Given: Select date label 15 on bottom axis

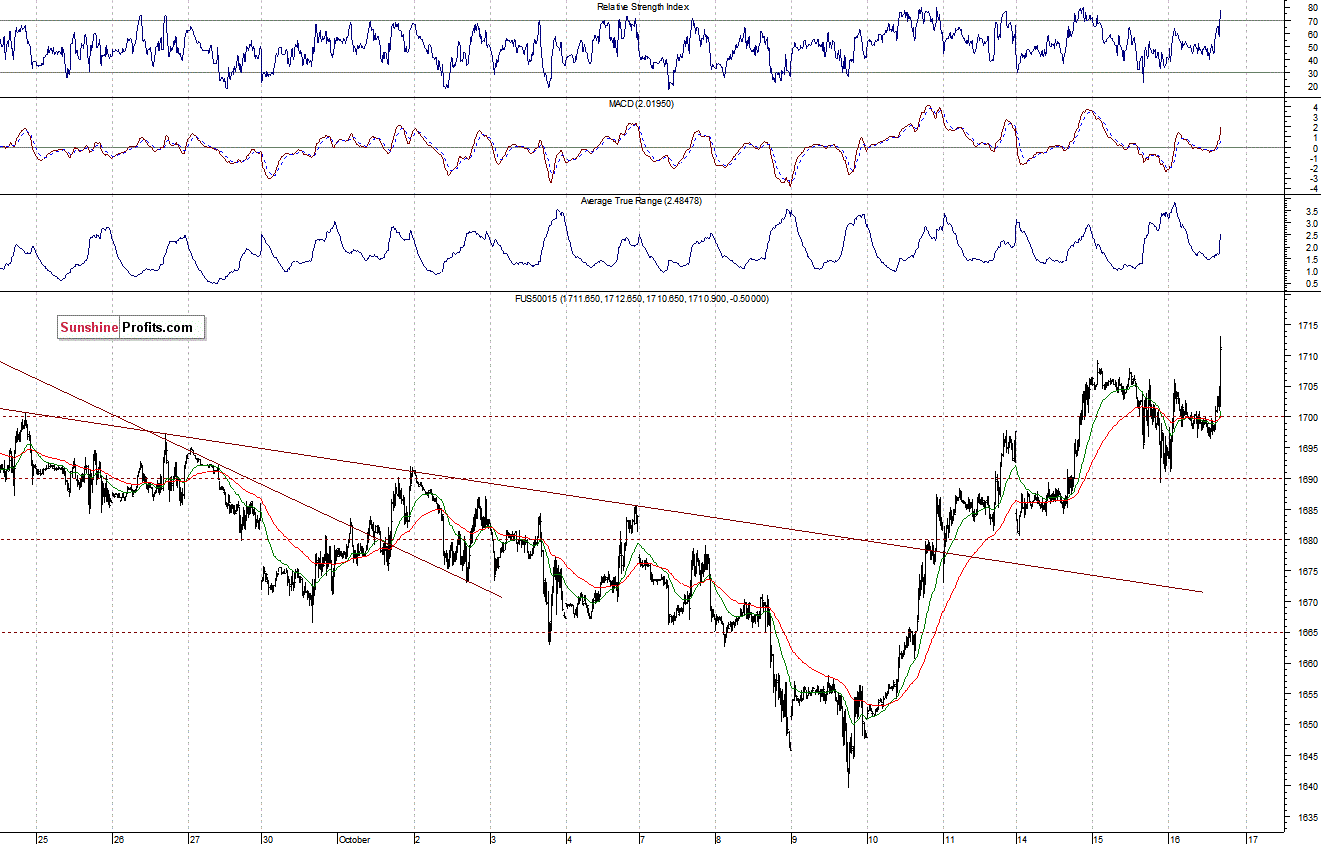Looking at the screenshot, I should click(x=1098, y=838).
